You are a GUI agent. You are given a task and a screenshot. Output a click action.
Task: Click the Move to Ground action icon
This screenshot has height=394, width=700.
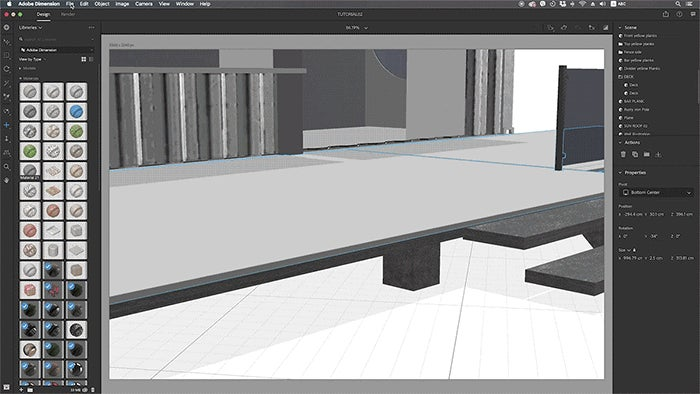point(658,154)
